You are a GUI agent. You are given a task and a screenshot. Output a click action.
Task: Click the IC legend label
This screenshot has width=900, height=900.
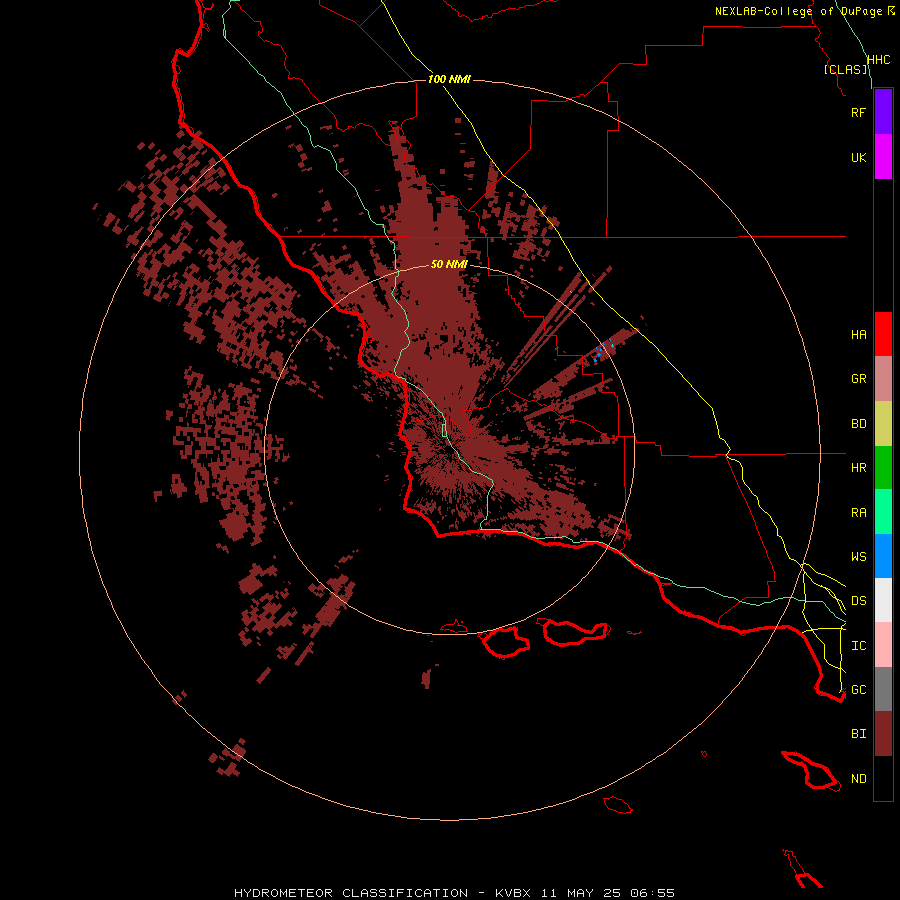858,646
